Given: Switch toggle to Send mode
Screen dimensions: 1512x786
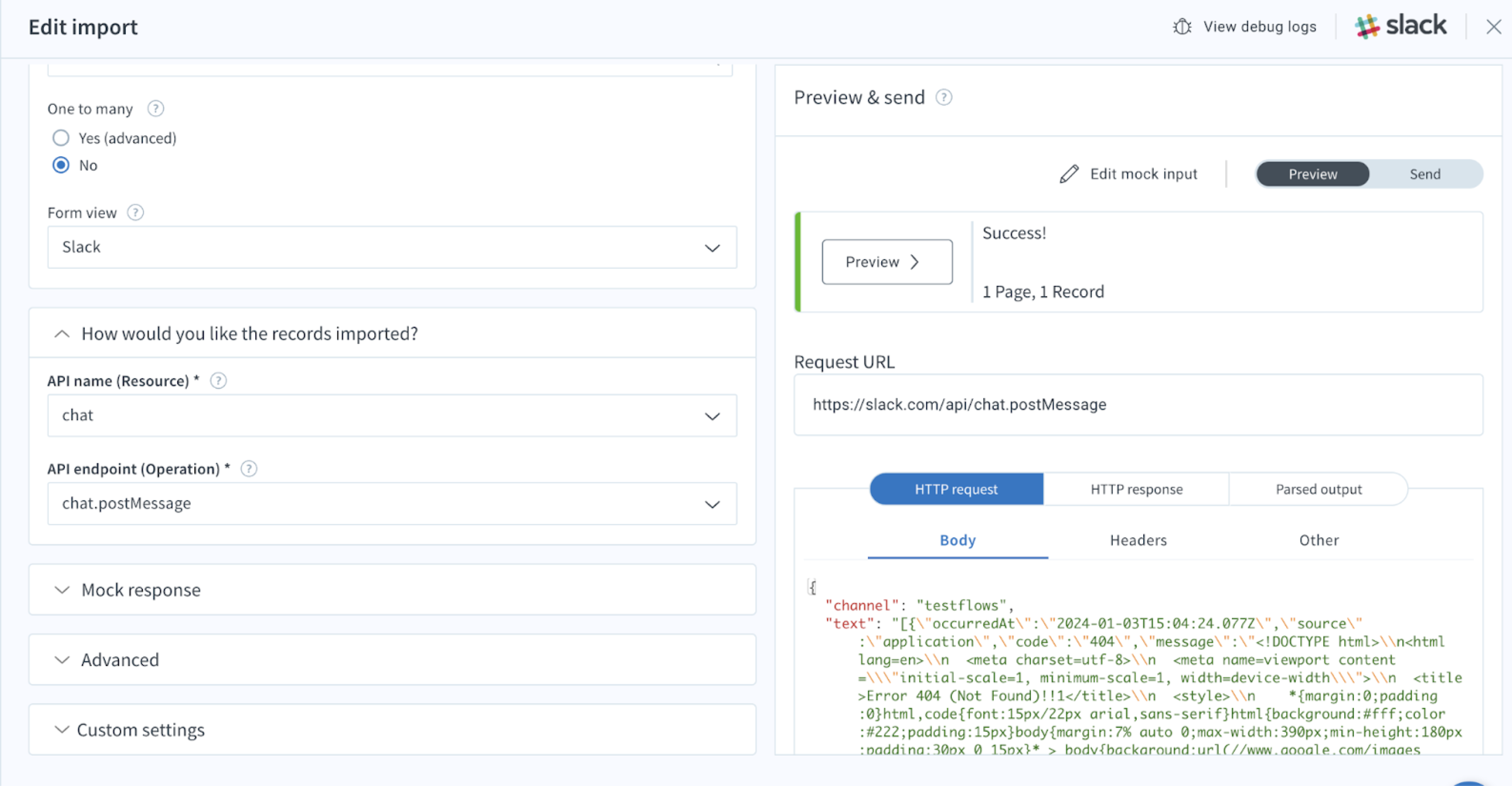Looking at the screenshot, I should 1425,174.
